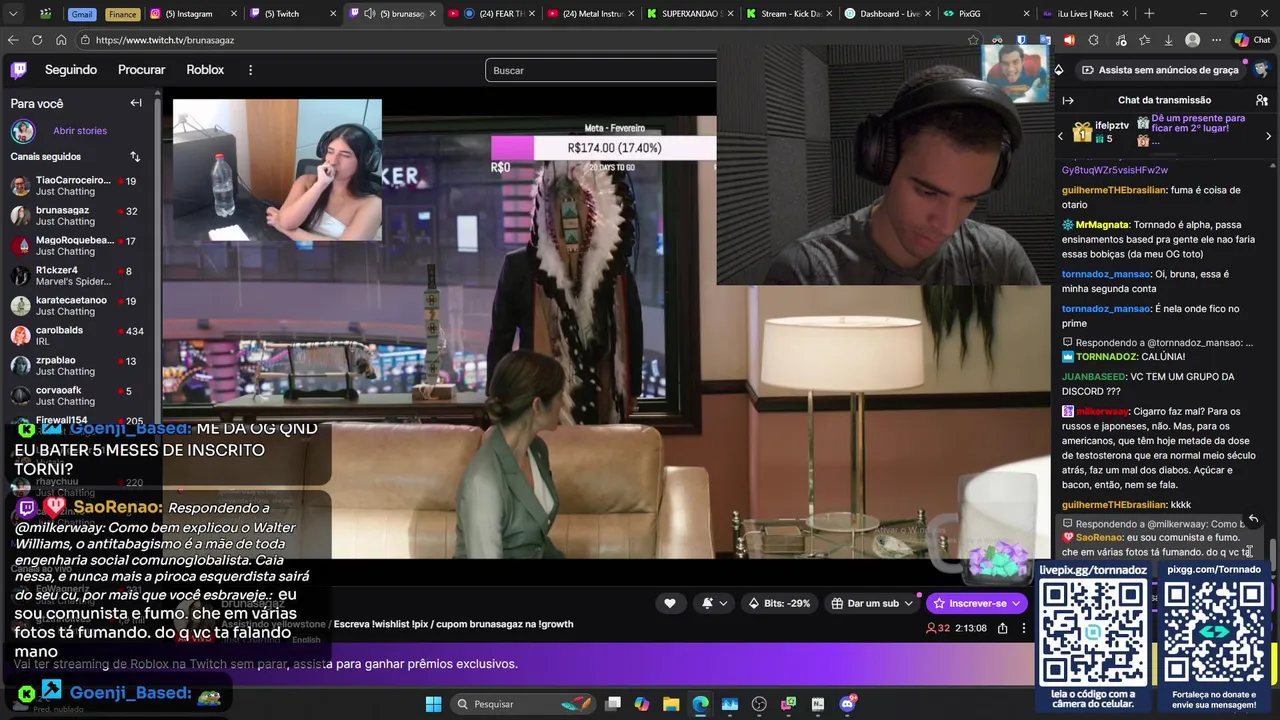Open stream options three-dot menu

(x=1024, y=628)
